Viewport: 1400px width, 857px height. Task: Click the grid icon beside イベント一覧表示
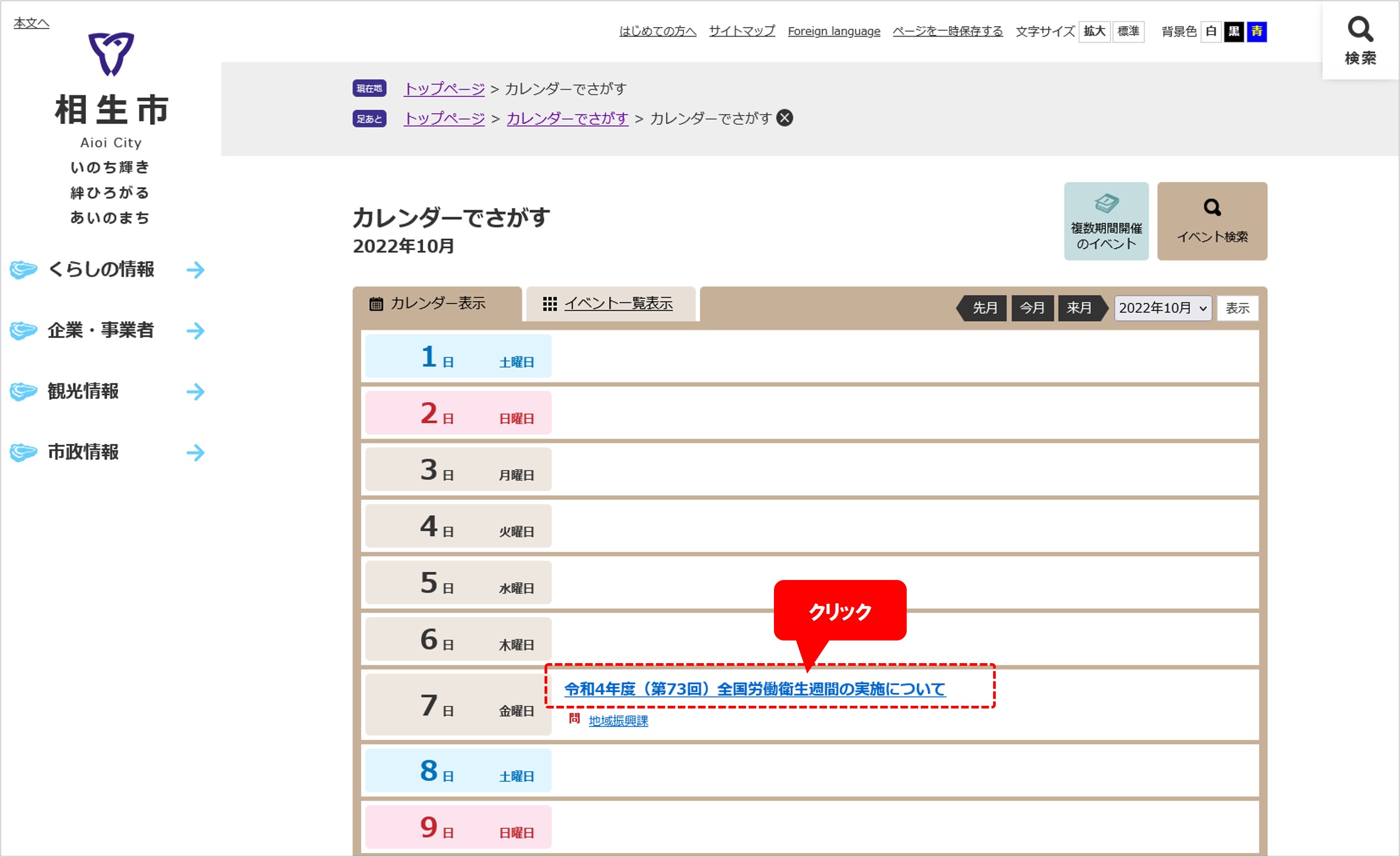[x=549, y=303]
